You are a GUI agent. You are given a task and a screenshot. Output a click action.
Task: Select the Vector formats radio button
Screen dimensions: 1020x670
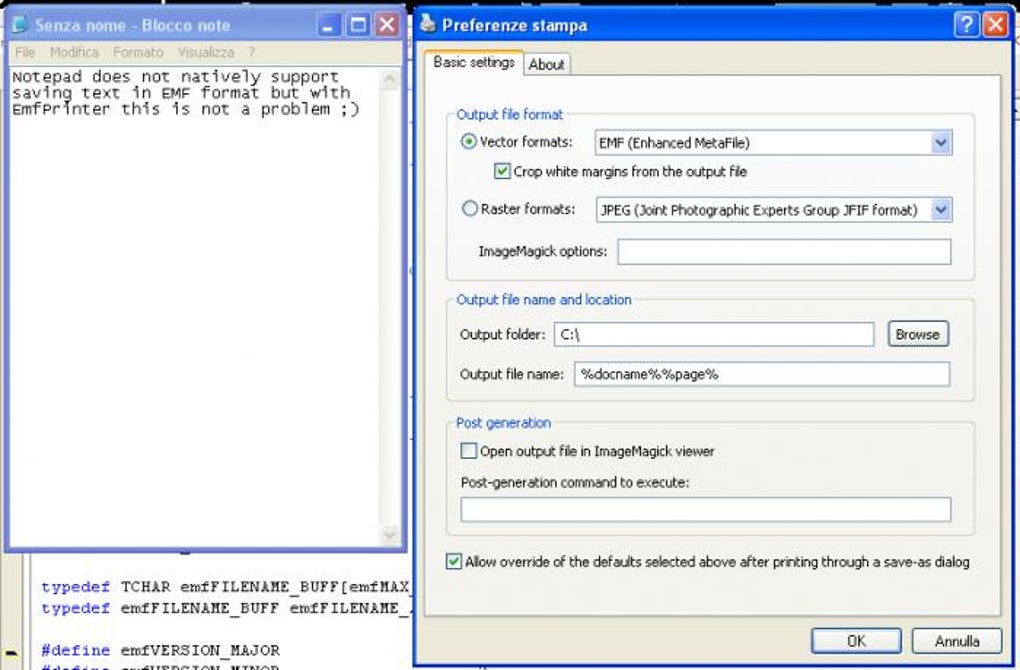[468, 141]
